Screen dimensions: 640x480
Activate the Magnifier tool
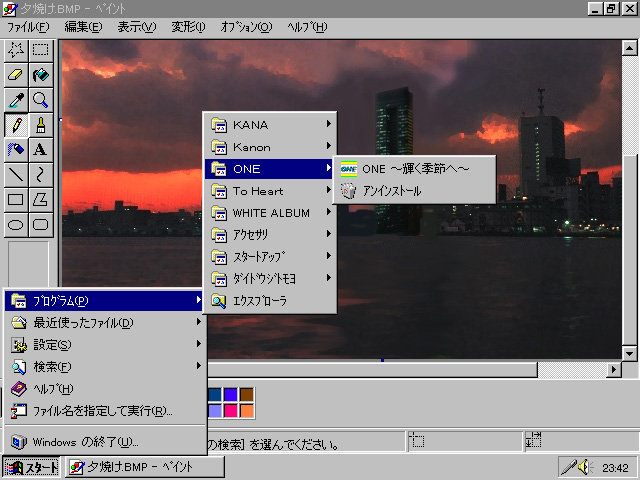point(40,100)
